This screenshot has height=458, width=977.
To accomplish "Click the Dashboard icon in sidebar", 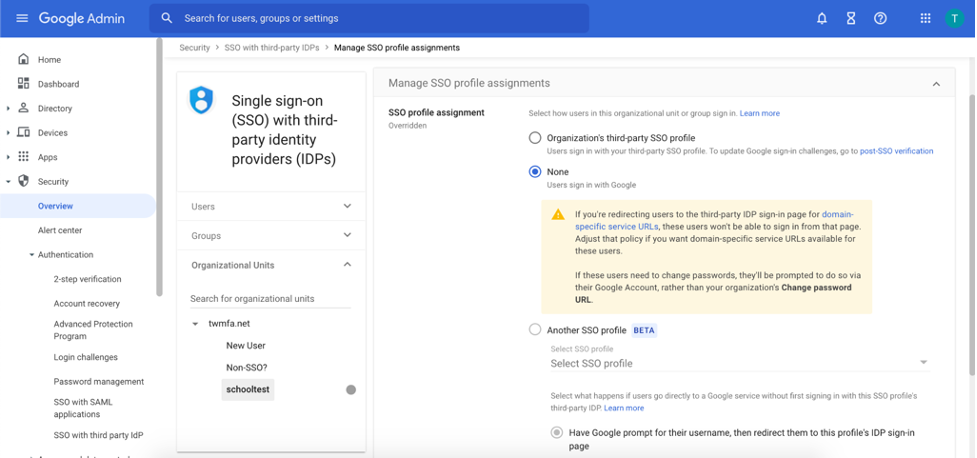I will point(24,83).
